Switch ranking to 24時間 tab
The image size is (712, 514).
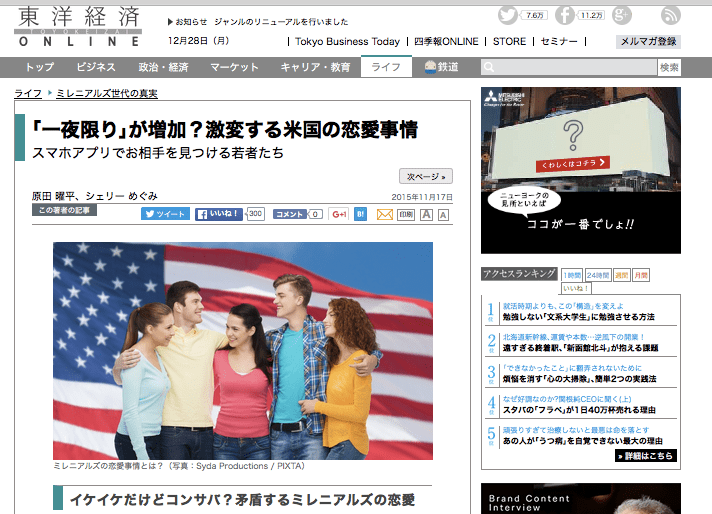tap(597, 275)
